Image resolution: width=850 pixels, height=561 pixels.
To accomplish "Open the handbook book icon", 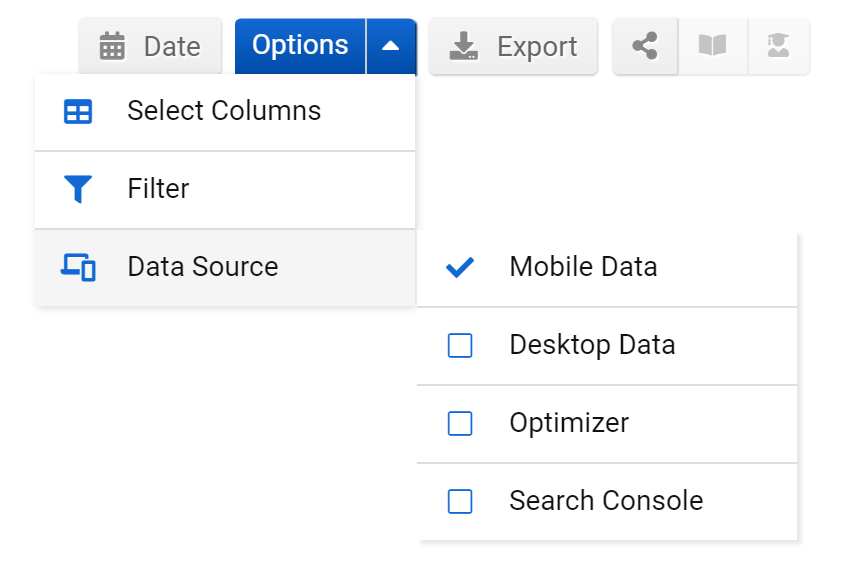I will 712,46.
